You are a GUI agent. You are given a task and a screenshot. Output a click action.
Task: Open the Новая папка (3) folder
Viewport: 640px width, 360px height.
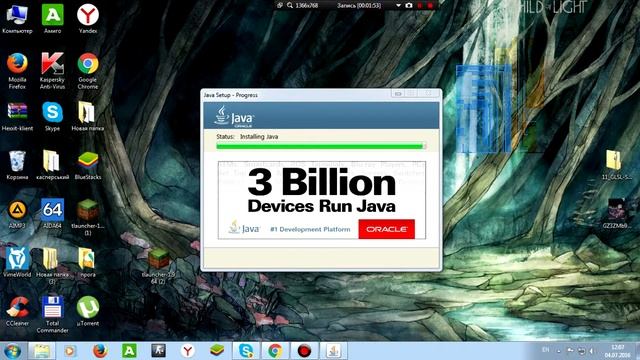click(x=52, y=266)
